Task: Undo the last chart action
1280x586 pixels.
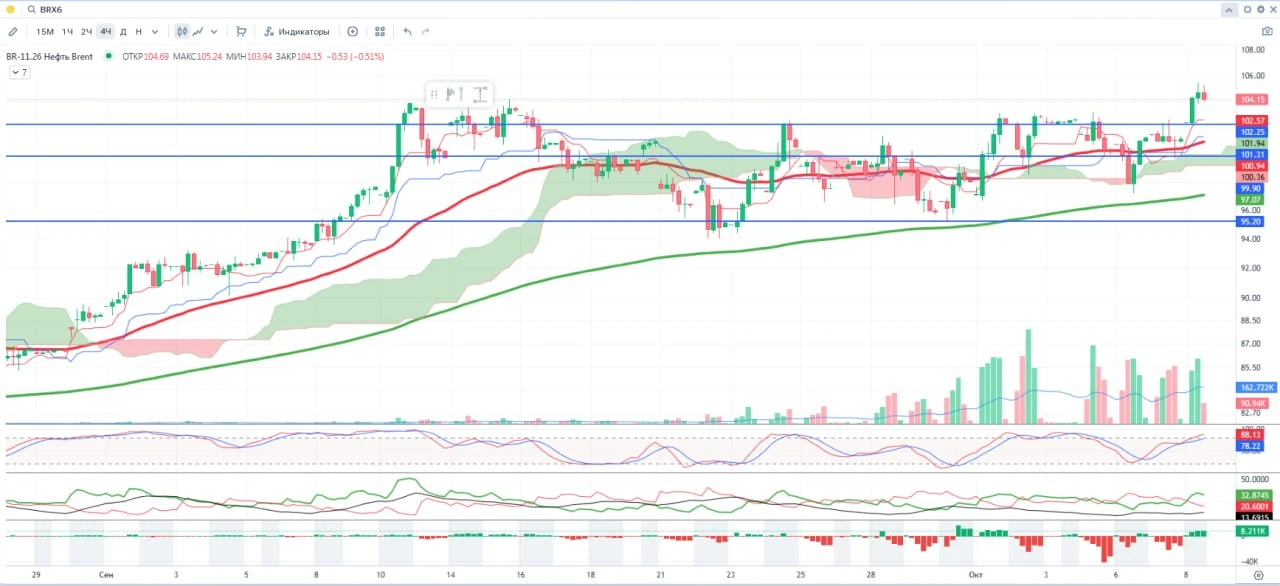Action: click(x=407, y=31)
